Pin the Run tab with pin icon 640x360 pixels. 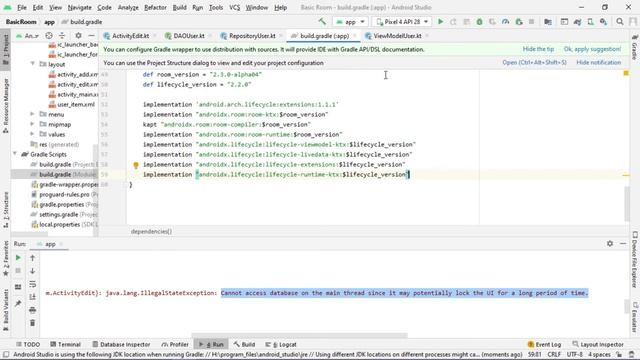[x=18, y=303]
